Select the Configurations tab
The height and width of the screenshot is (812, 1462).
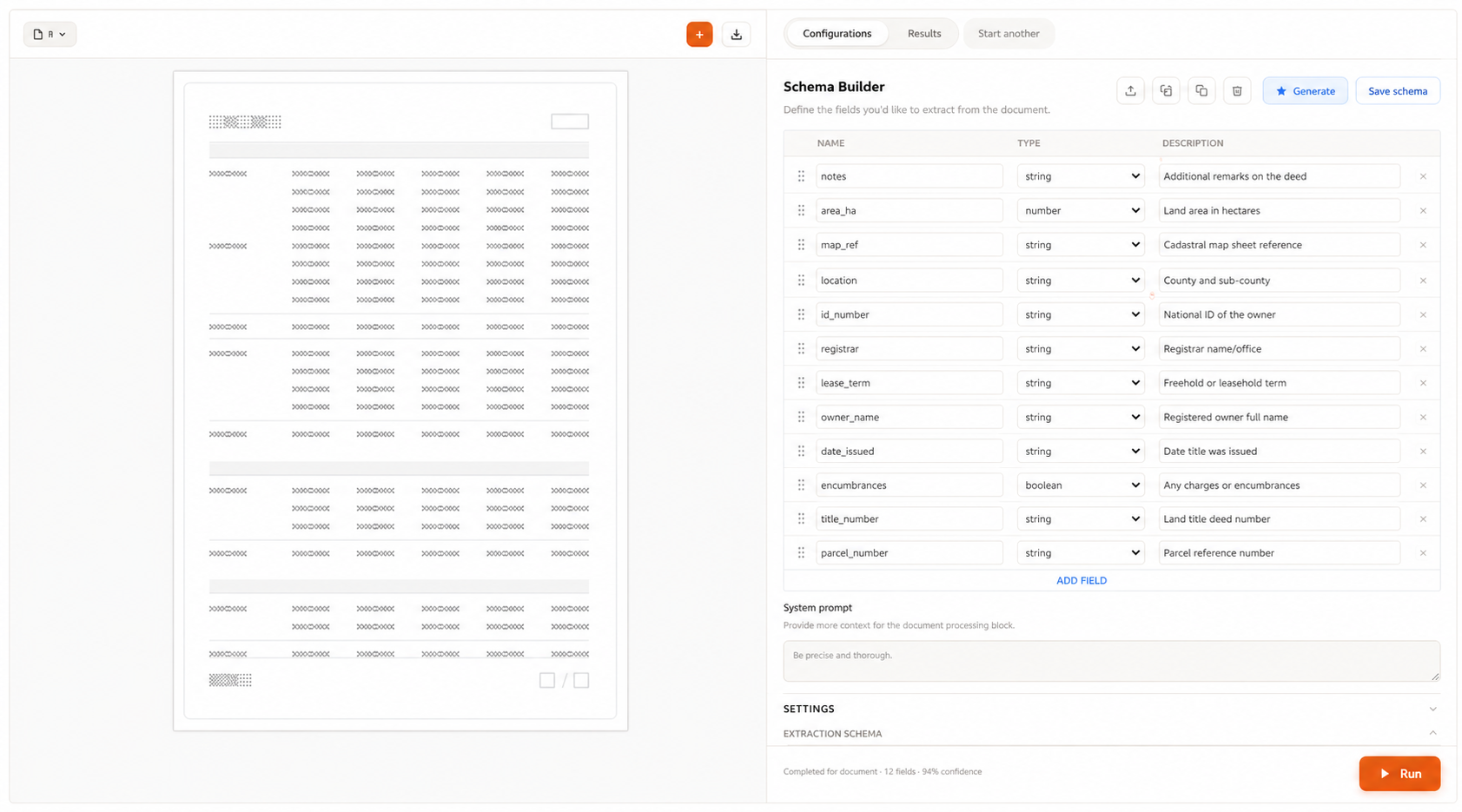tap(837, 34)
